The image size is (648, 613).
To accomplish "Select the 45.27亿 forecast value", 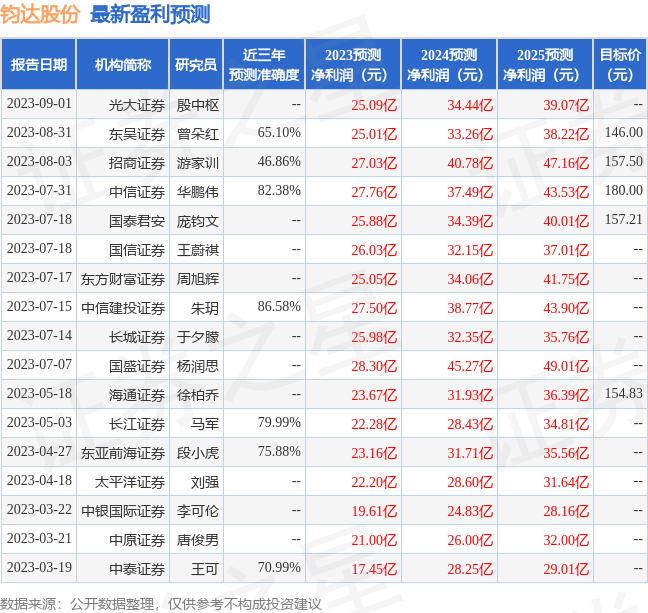I will (470, 366).
